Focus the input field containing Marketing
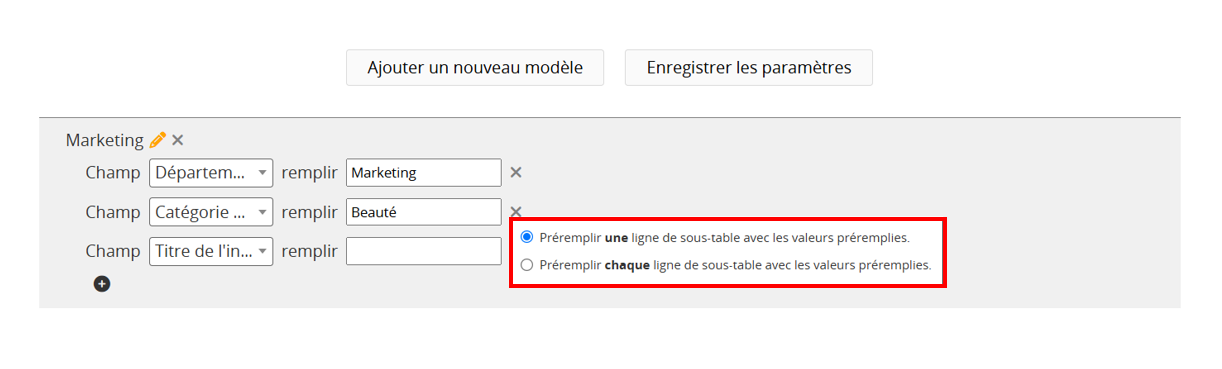This screenshot has height=369, width=1222. pos(424,173)
